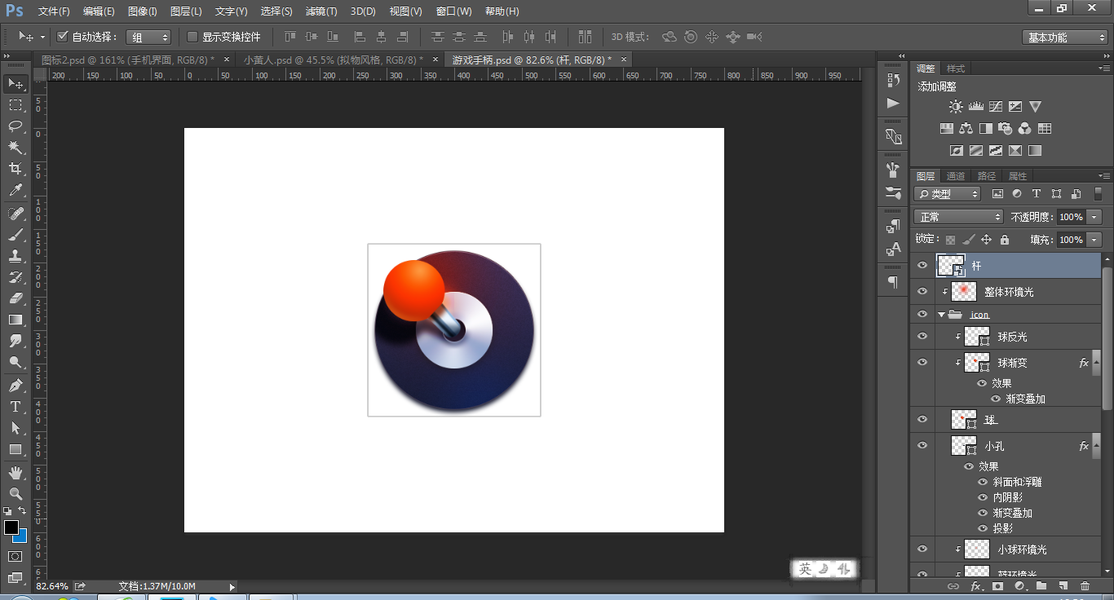This screenshot has width=1114, height=600.
Task: Select the Rectangle shape tool
Action: [15, 449]
